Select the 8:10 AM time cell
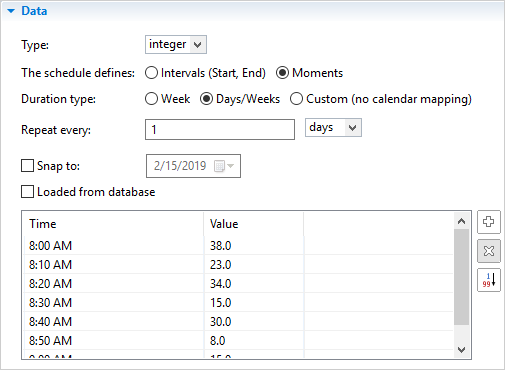 pyautogui.click(x=114, y=265)
